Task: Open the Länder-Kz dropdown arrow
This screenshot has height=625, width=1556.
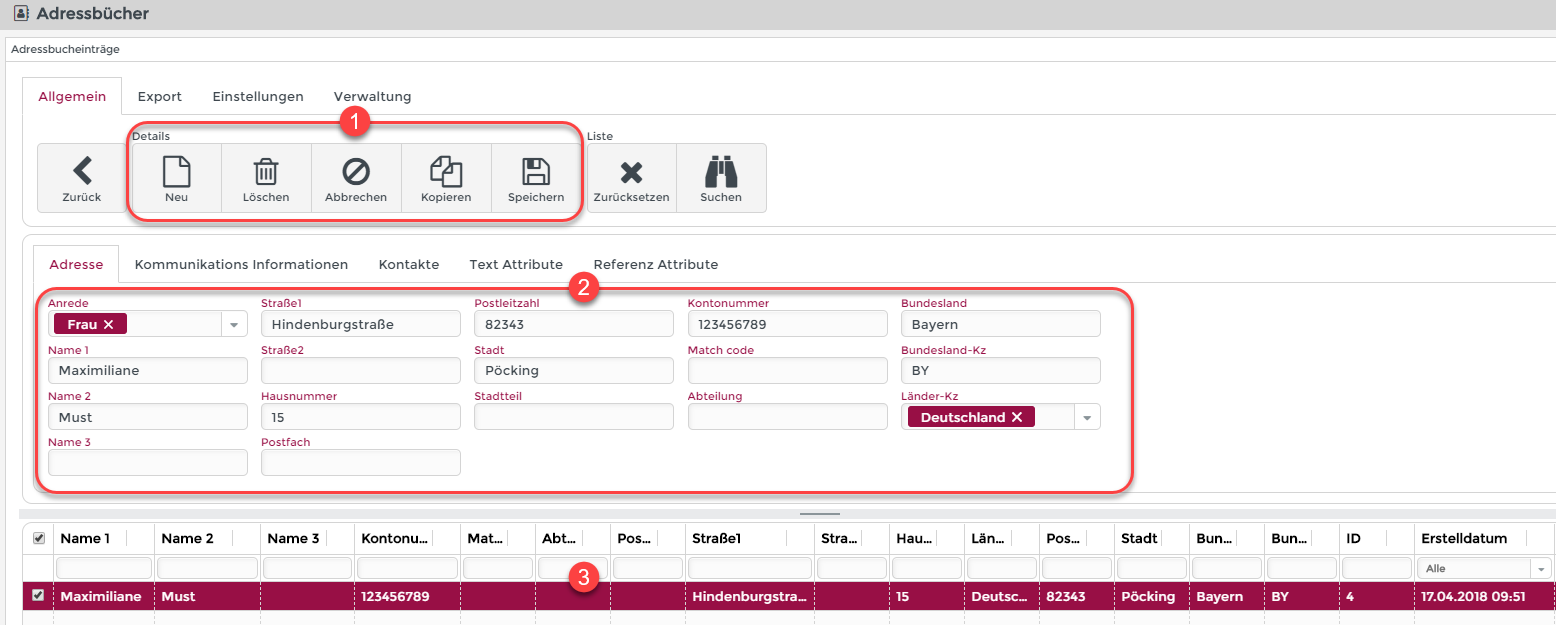Action: point(1087,417)
